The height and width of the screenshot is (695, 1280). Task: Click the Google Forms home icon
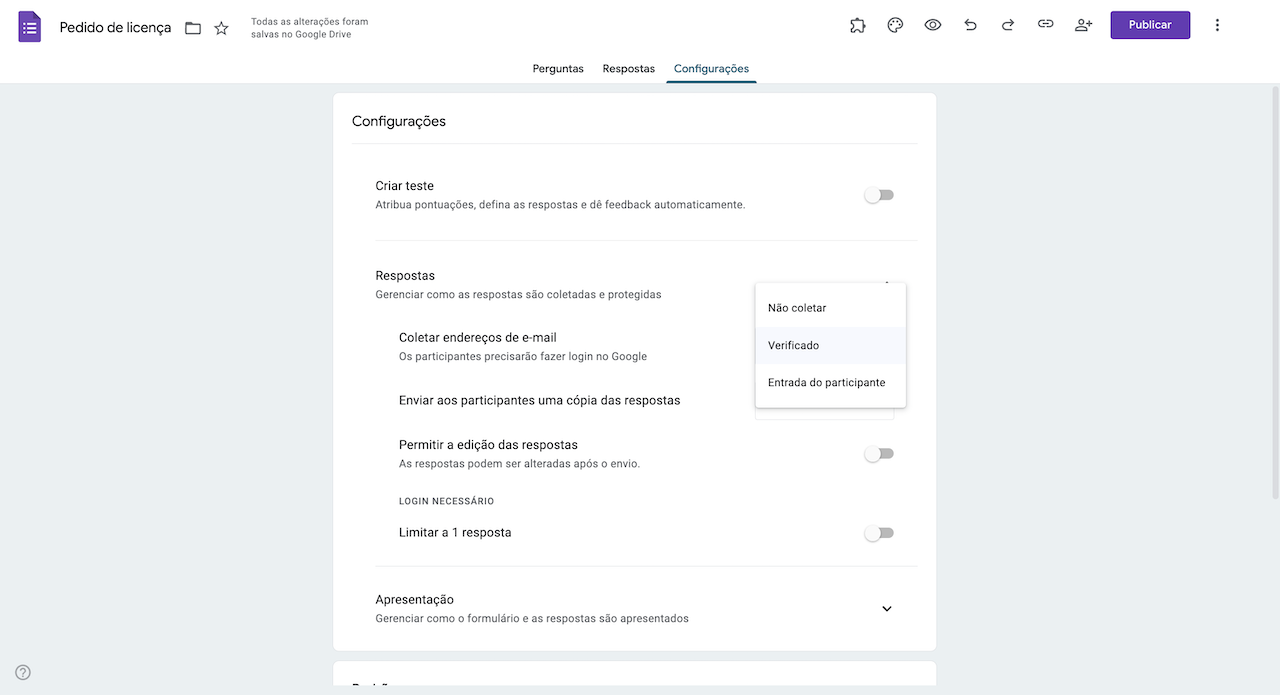coord(30,26)
